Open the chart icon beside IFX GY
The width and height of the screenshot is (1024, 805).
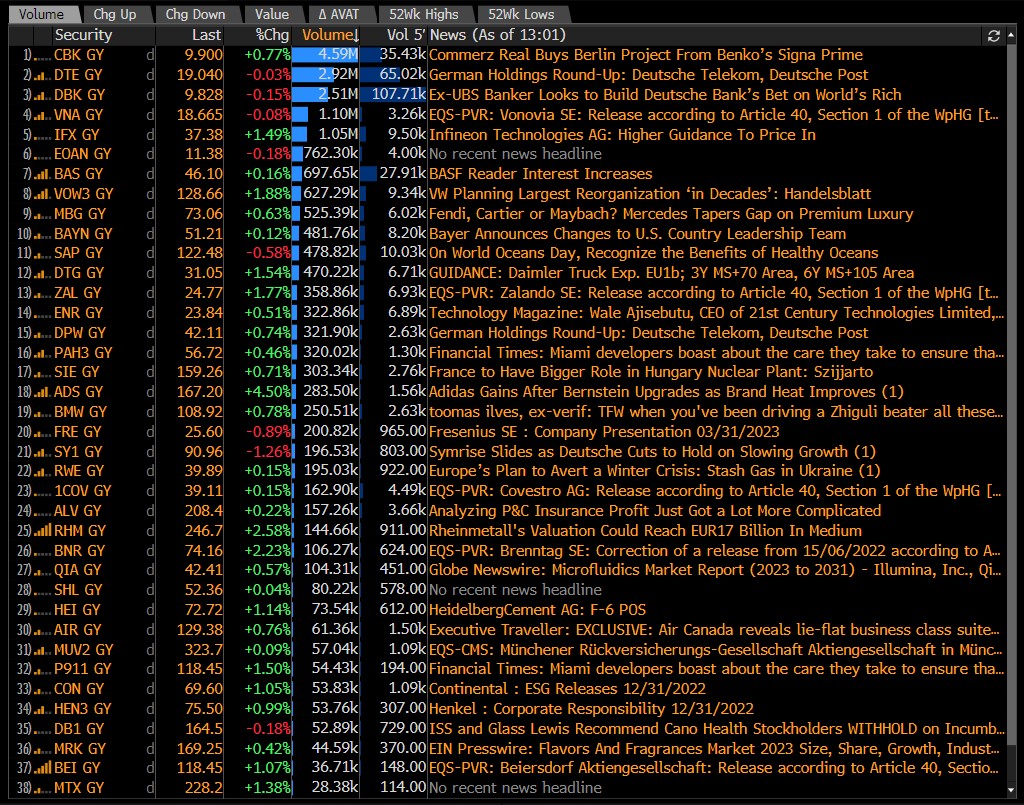42,135
